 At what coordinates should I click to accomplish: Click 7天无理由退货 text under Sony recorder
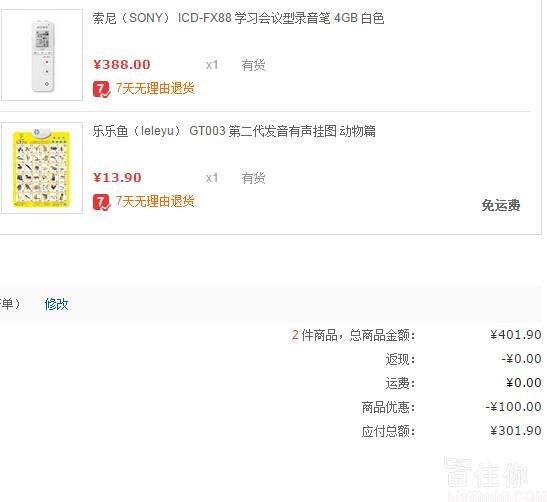tap(155, 88)
